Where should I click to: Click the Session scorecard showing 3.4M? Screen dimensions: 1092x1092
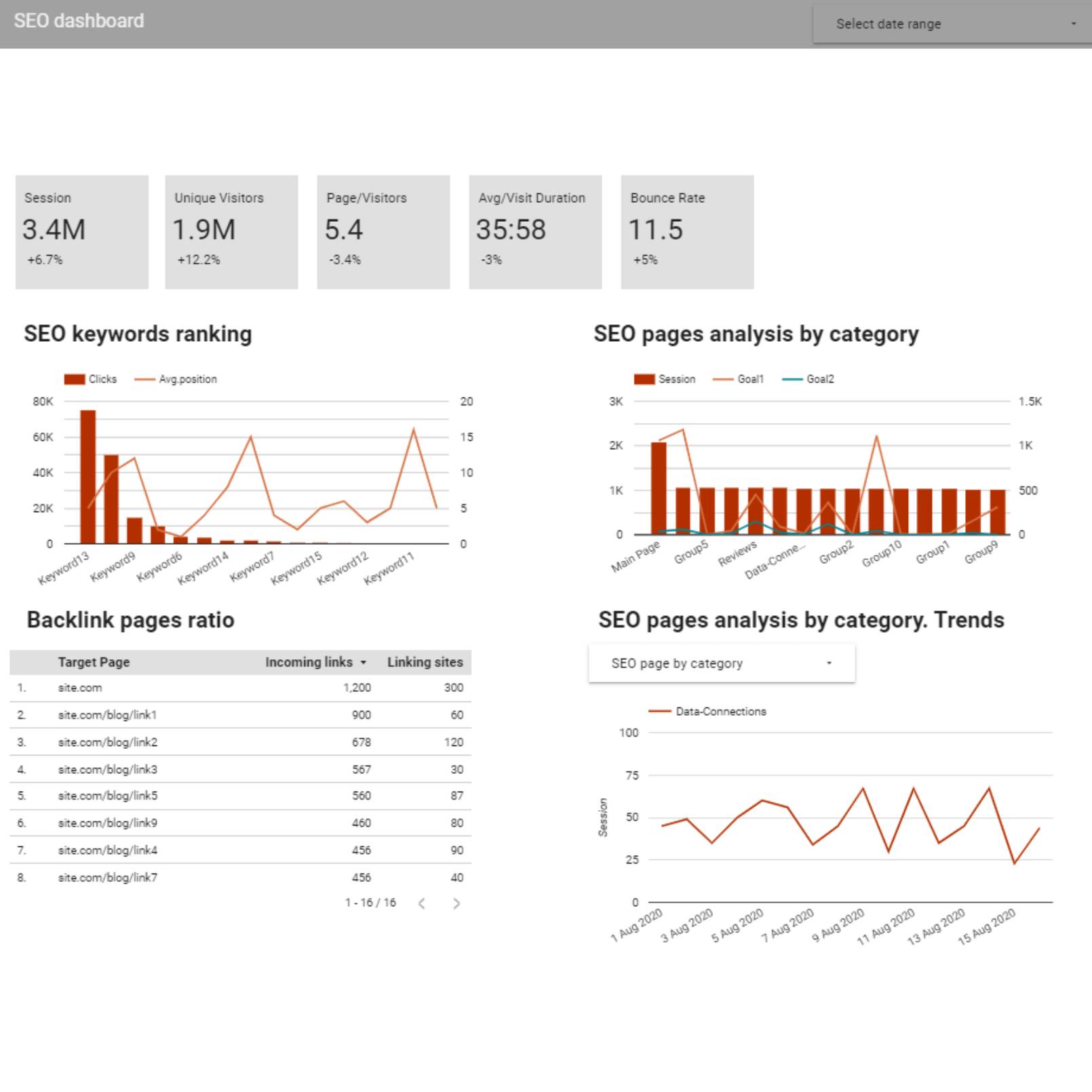(x=82, y=232)
